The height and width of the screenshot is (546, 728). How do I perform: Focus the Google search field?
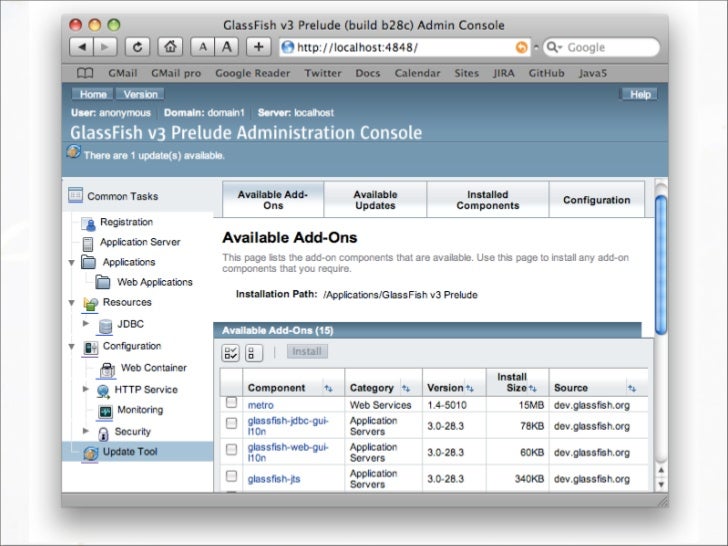tap(602, 47)
